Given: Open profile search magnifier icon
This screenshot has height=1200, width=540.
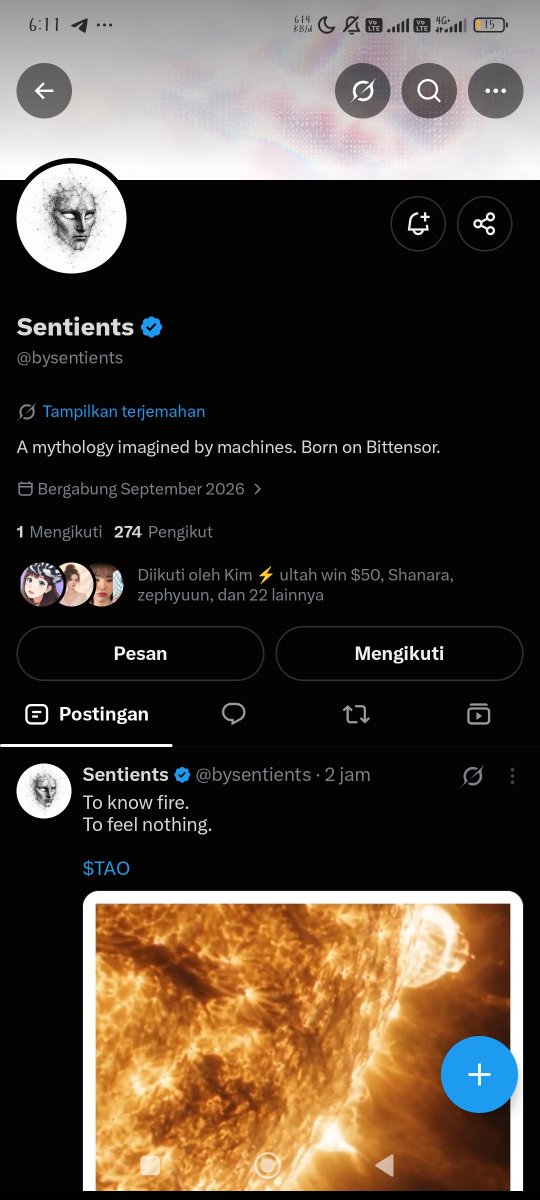Looking at the screenshot, I should click(429, 91).
